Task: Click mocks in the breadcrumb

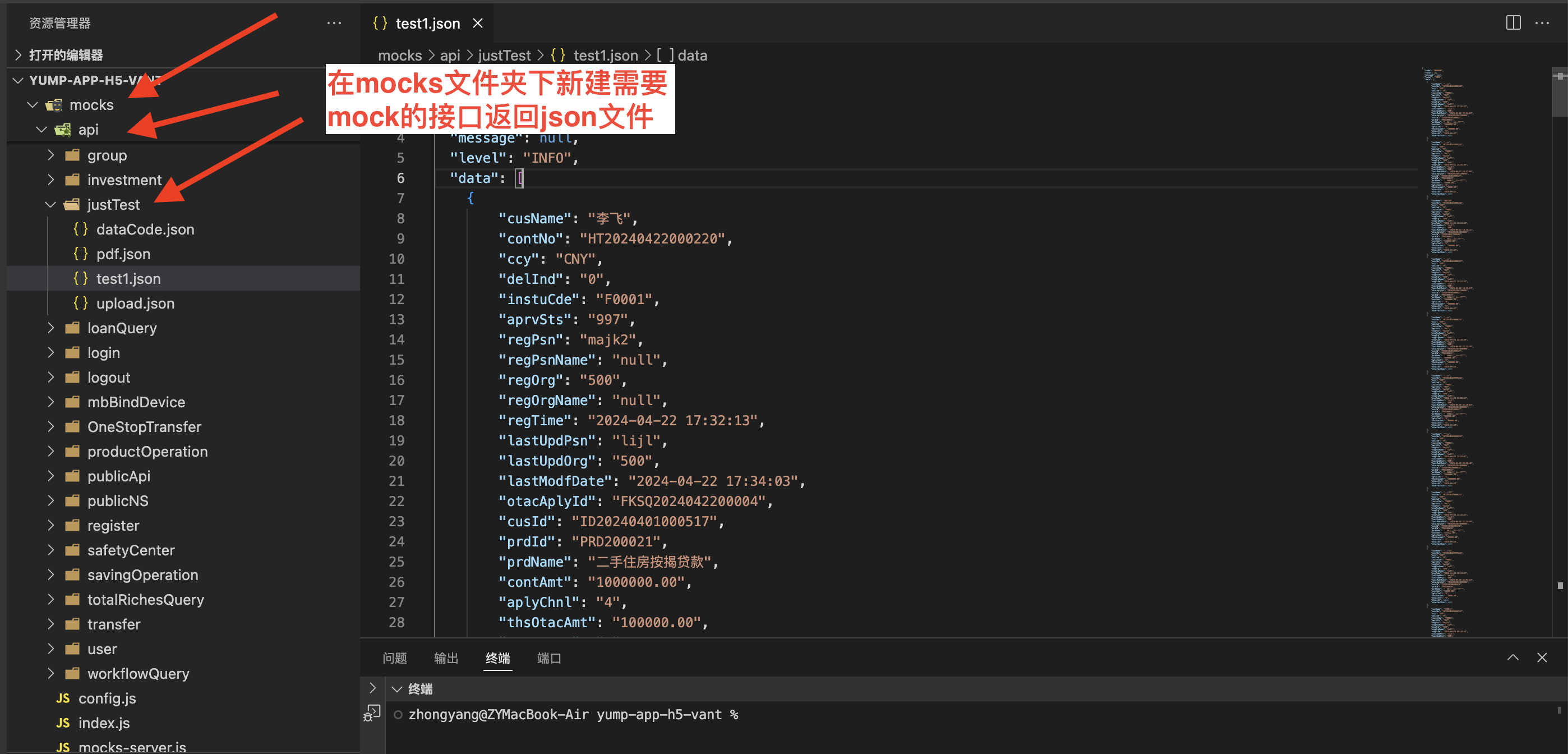Action: click(400, 56)
